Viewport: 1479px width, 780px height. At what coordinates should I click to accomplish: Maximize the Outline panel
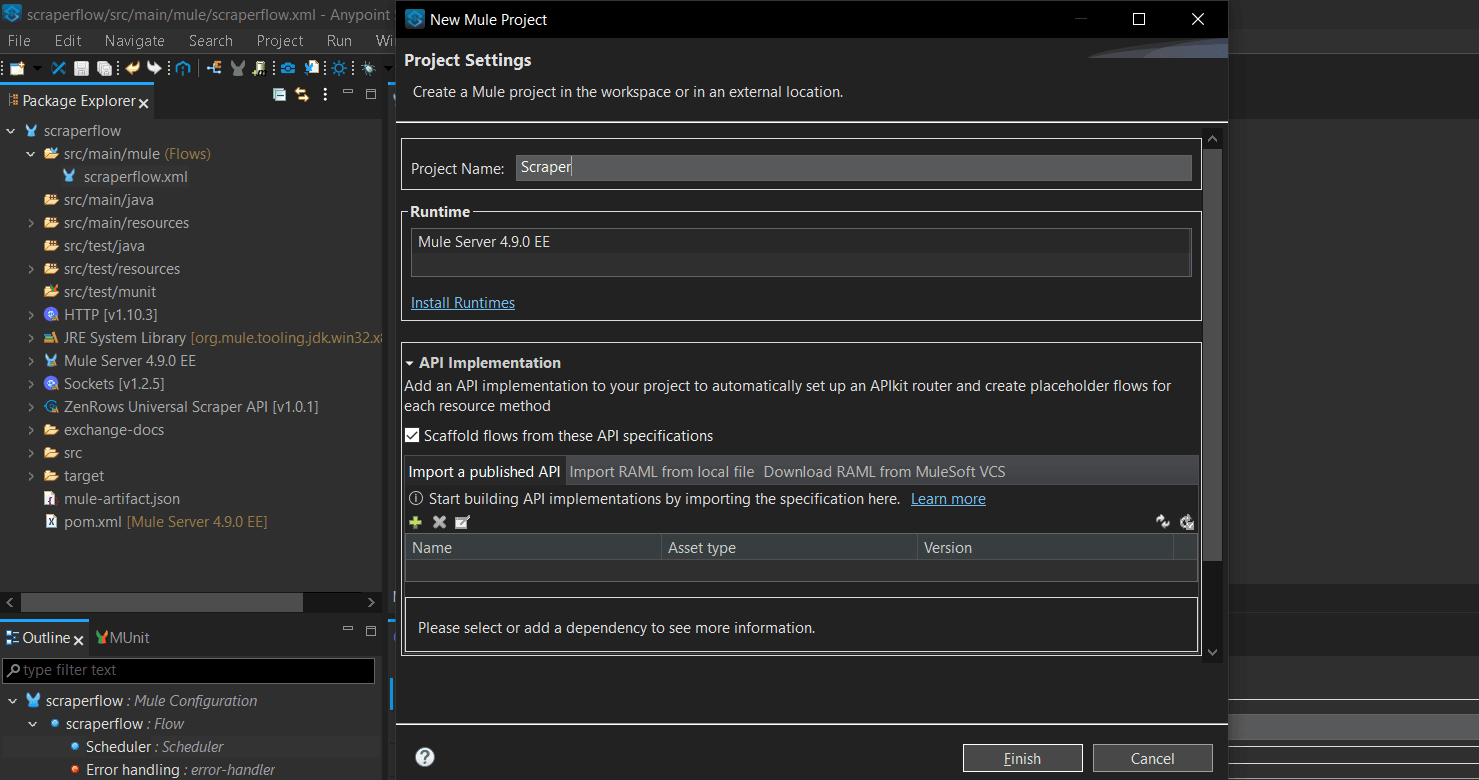tap(371, 631)
